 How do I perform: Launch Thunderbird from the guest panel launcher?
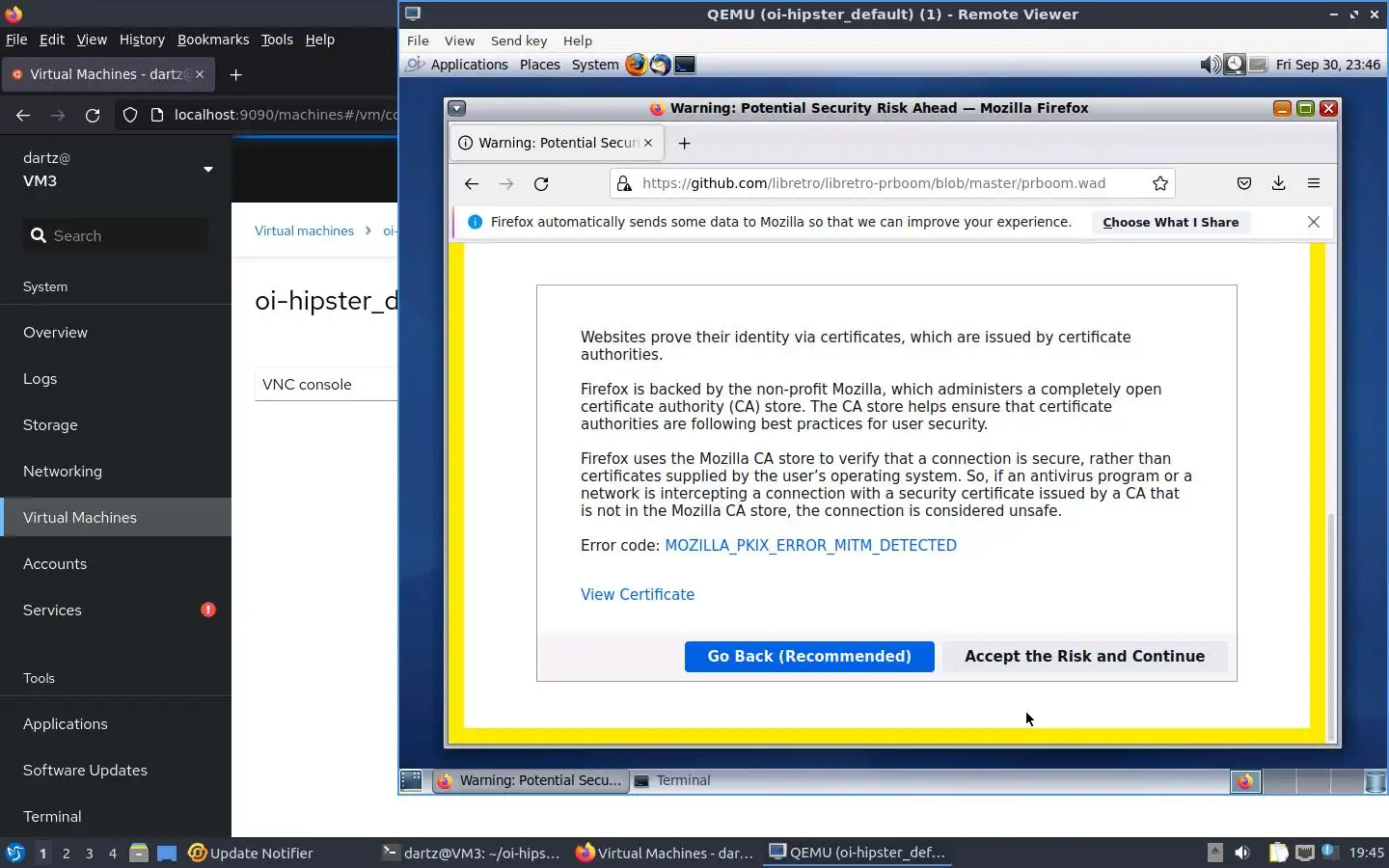660,65
